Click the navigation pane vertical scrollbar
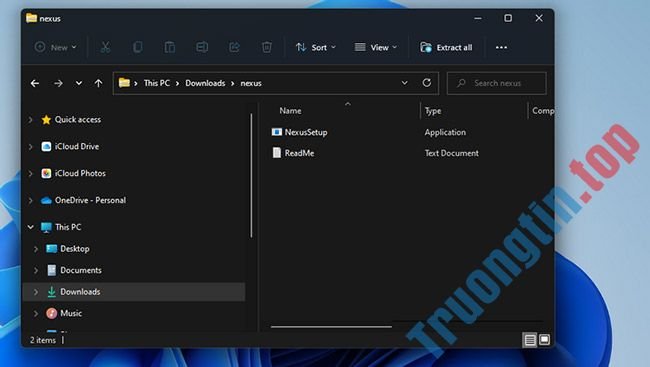This screenshot has height=367, width=650. 251,175
